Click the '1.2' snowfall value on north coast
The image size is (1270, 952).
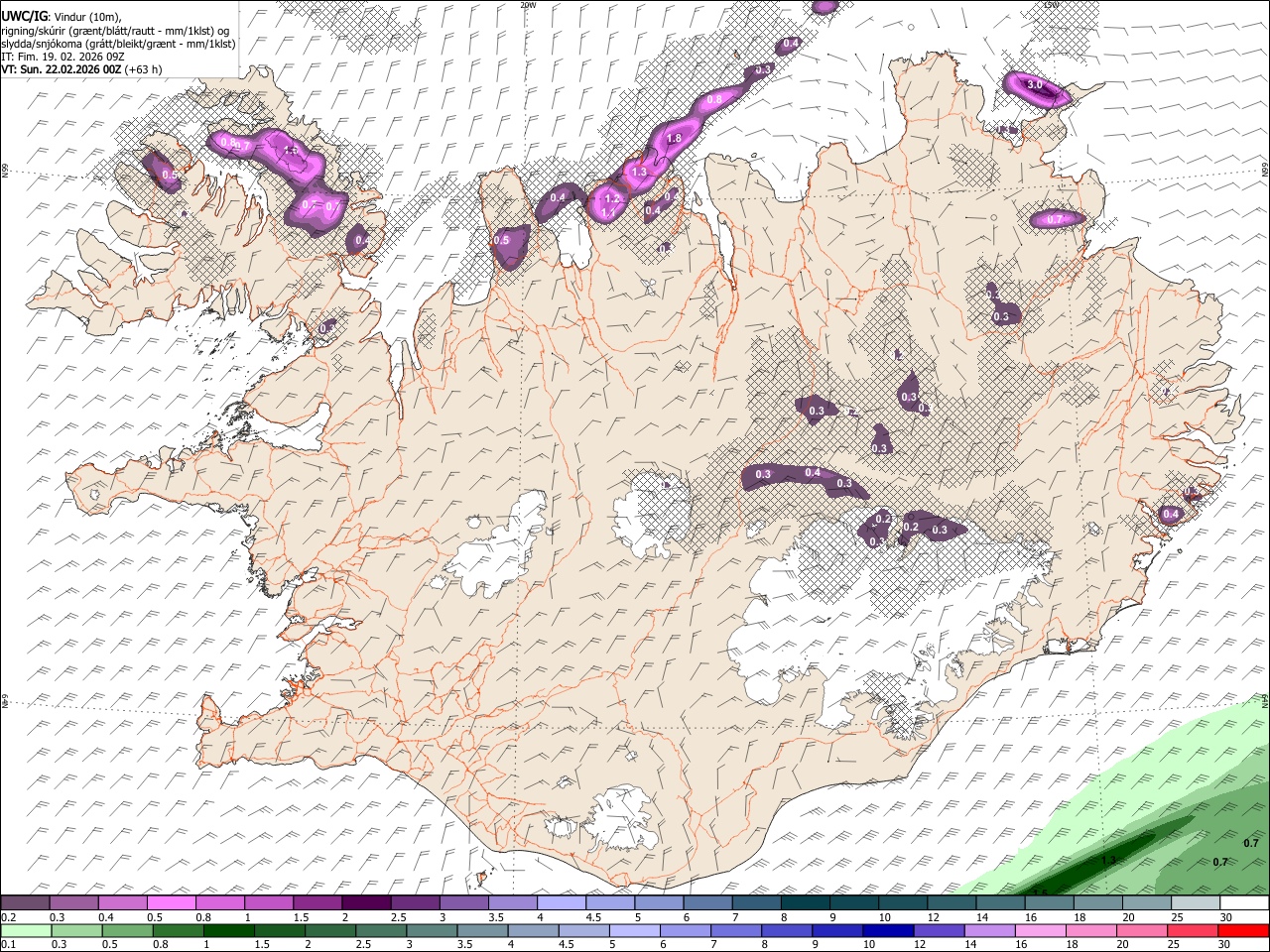(x=612, y=198)
